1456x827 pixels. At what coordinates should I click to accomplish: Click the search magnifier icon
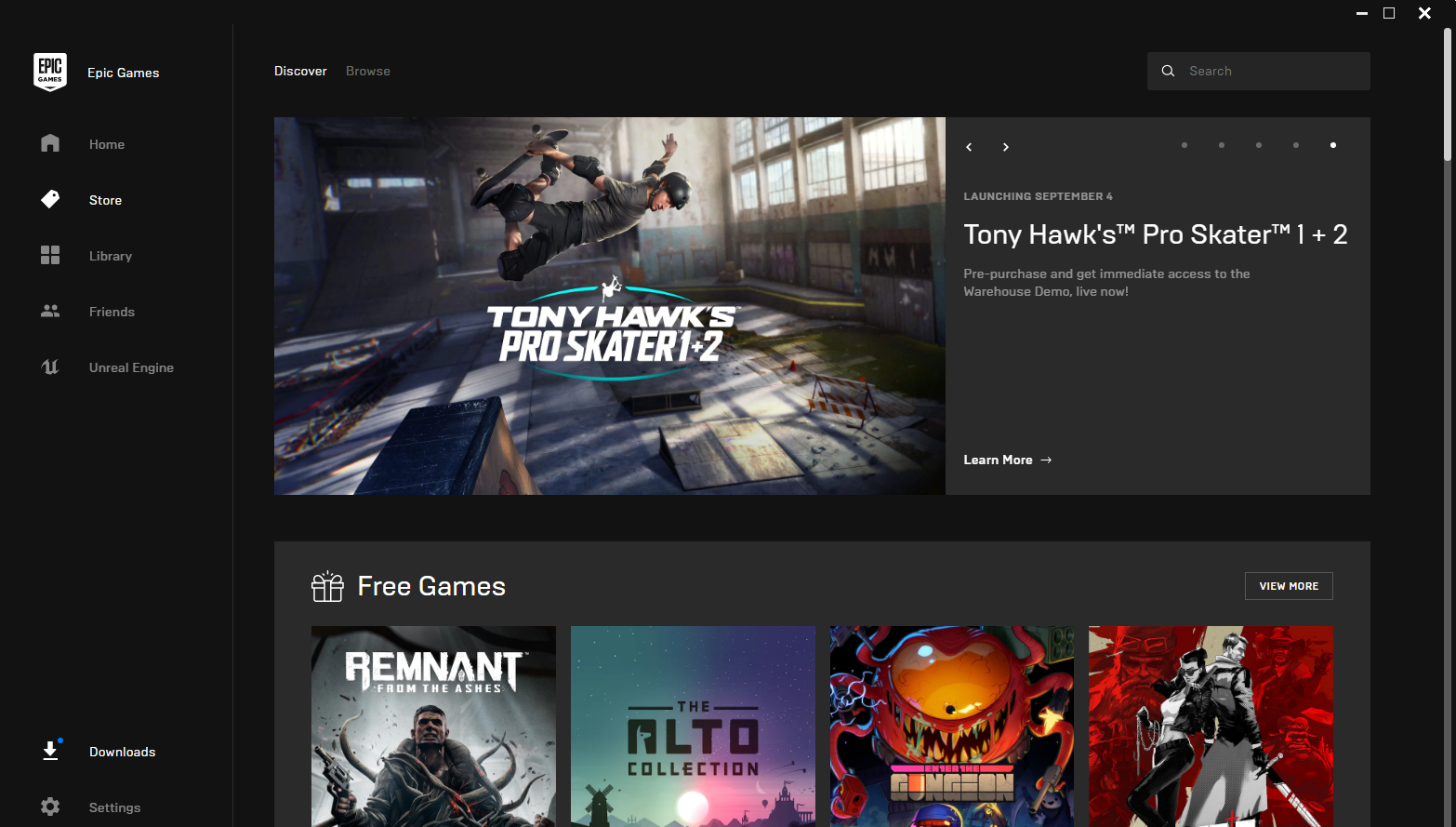coord(1168,71)
